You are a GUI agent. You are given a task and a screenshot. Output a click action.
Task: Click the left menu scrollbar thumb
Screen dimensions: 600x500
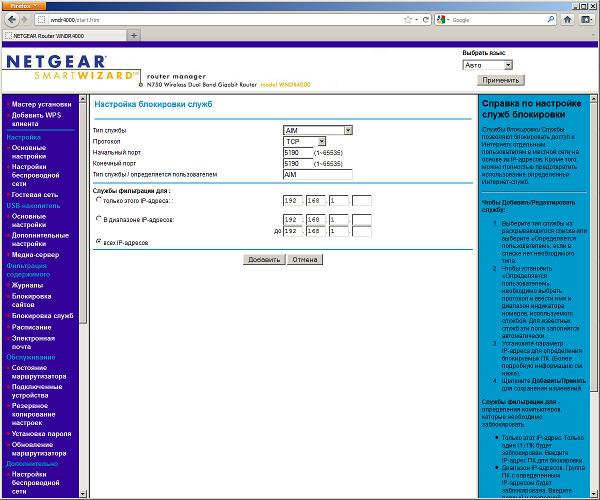click(83, 213)
